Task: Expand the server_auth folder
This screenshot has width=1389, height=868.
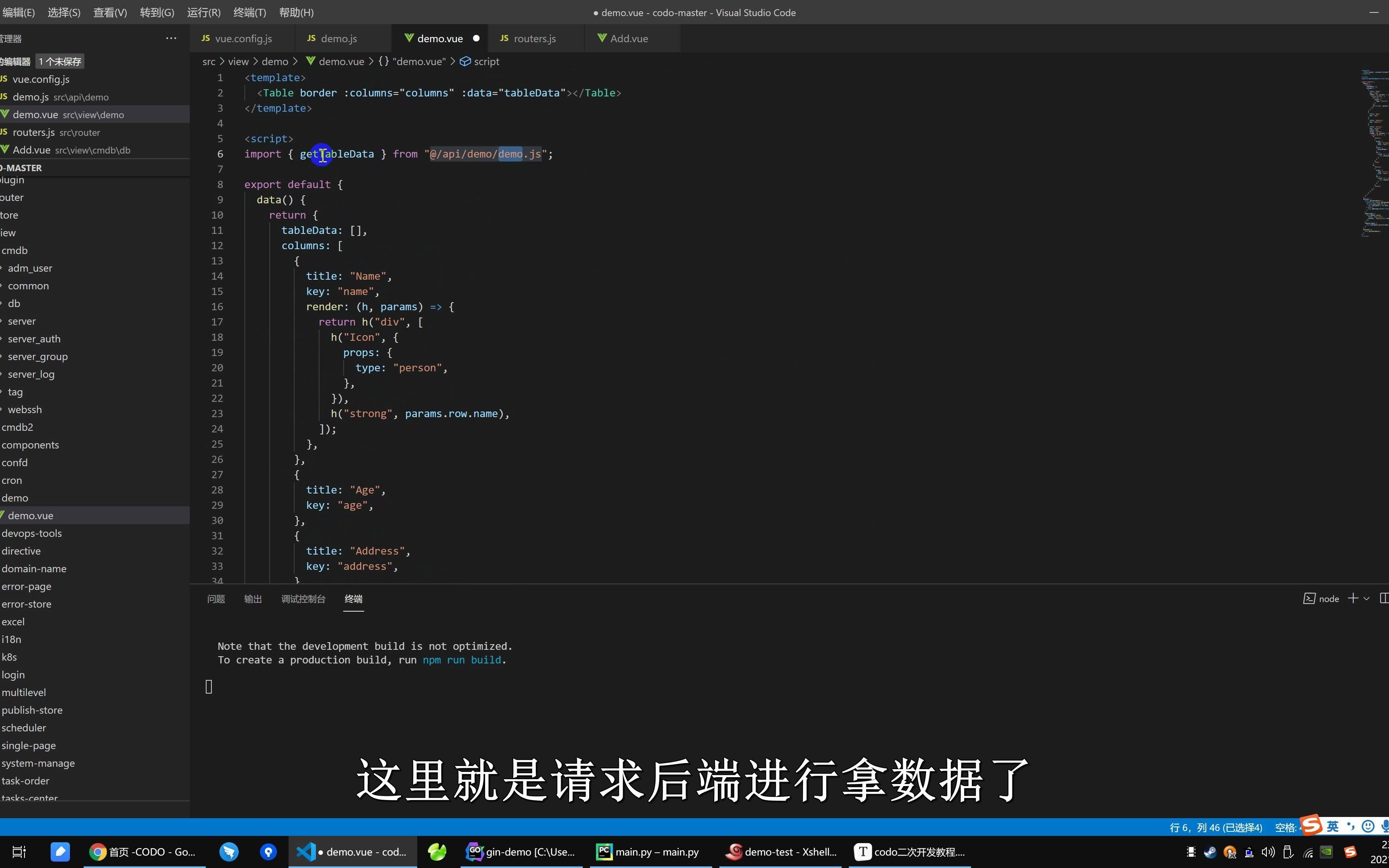Action: coord(34,339)
